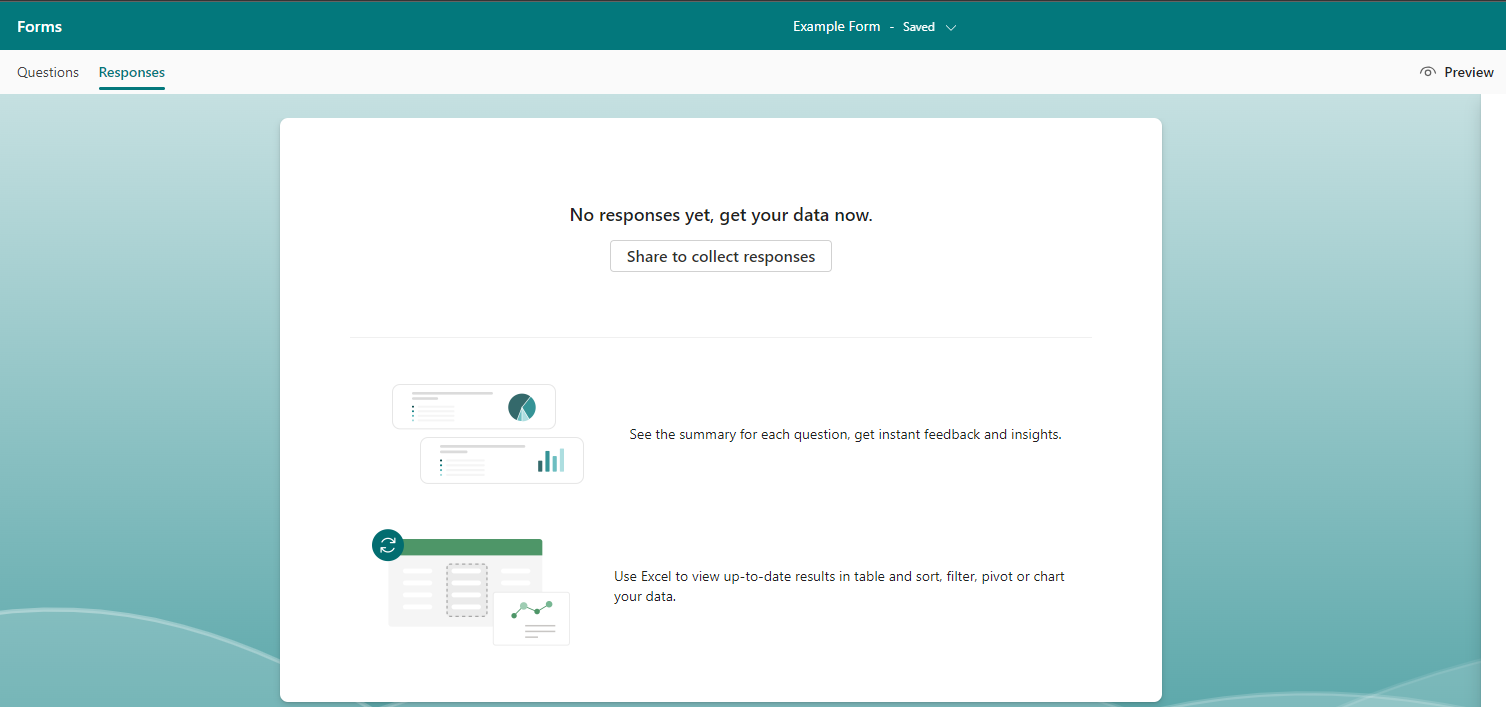Viewport: 1506px width, 707px height.
Task: Click the eye icon beside Preview
Action: coord(1428,72)
